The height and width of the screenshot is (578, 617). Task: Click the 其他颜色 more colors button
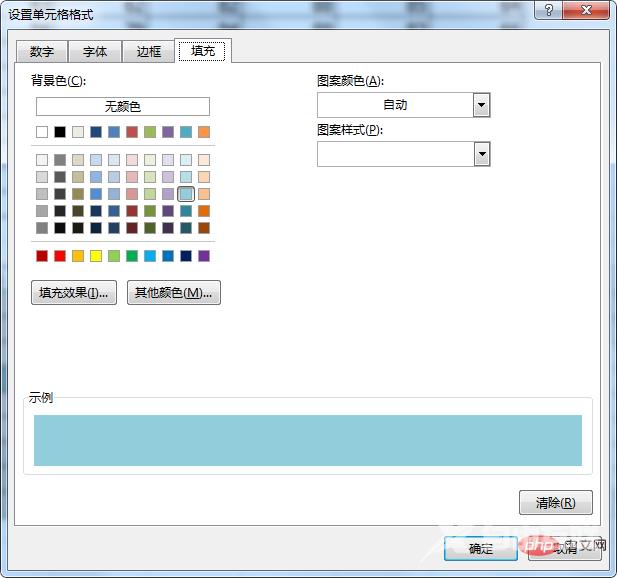click(x=174, y=293)
